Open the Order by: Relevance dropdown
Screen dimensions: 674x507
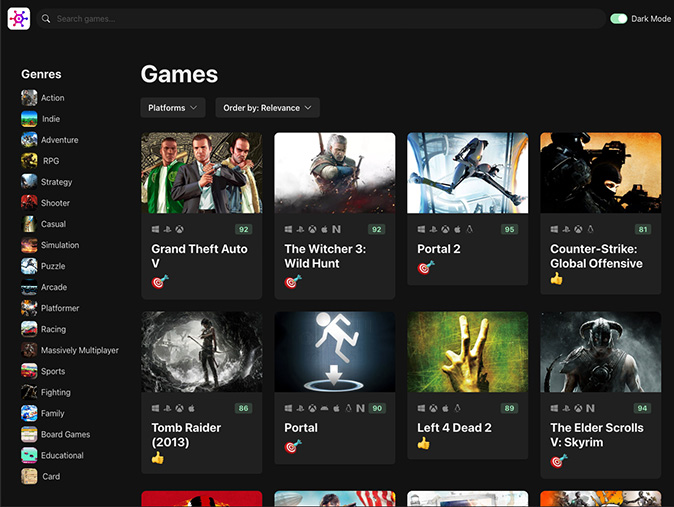(x=267, y=108)
